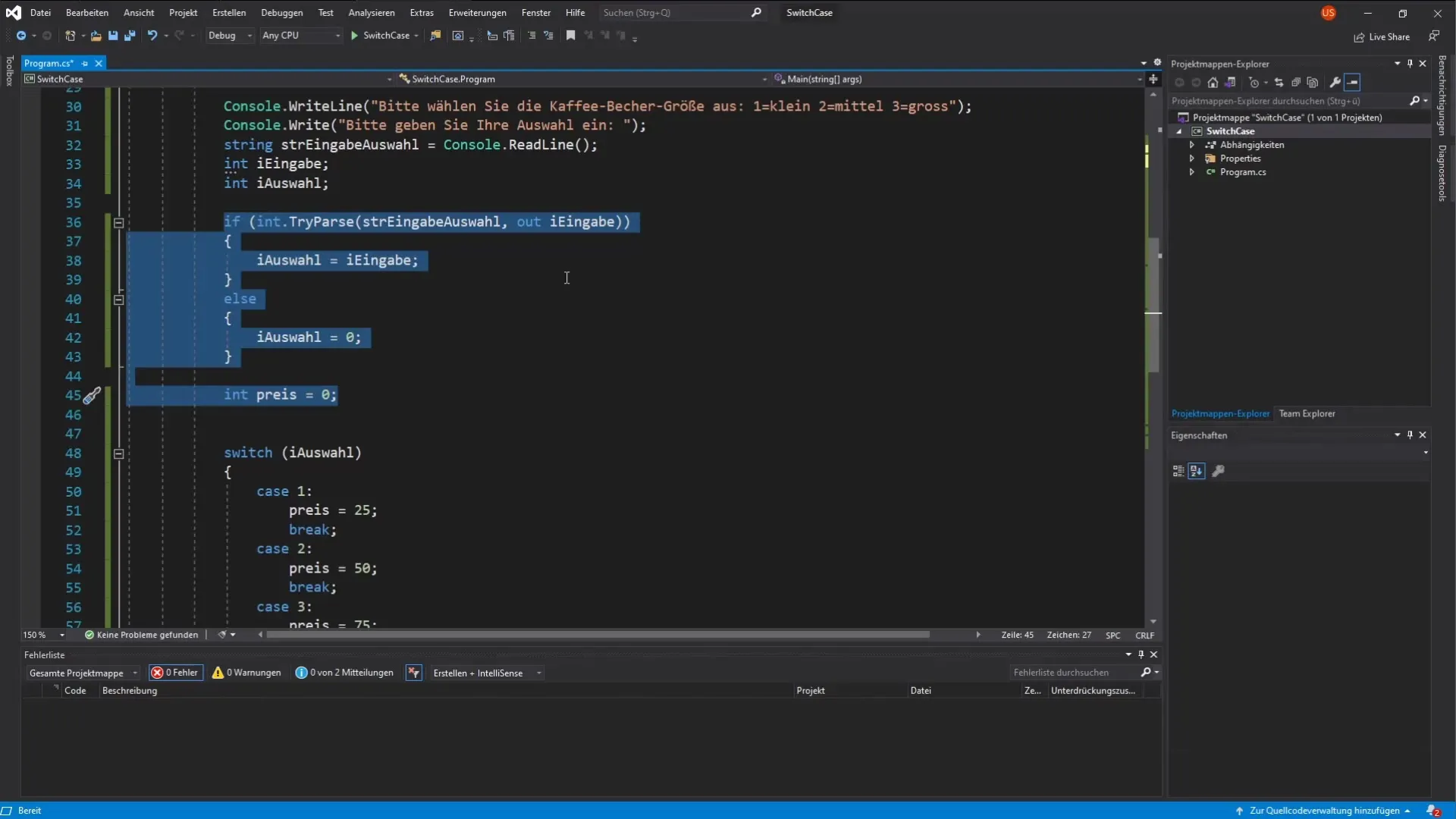Click the save all icon
This screenshot has height=819, width=1456.
[130, 36]
